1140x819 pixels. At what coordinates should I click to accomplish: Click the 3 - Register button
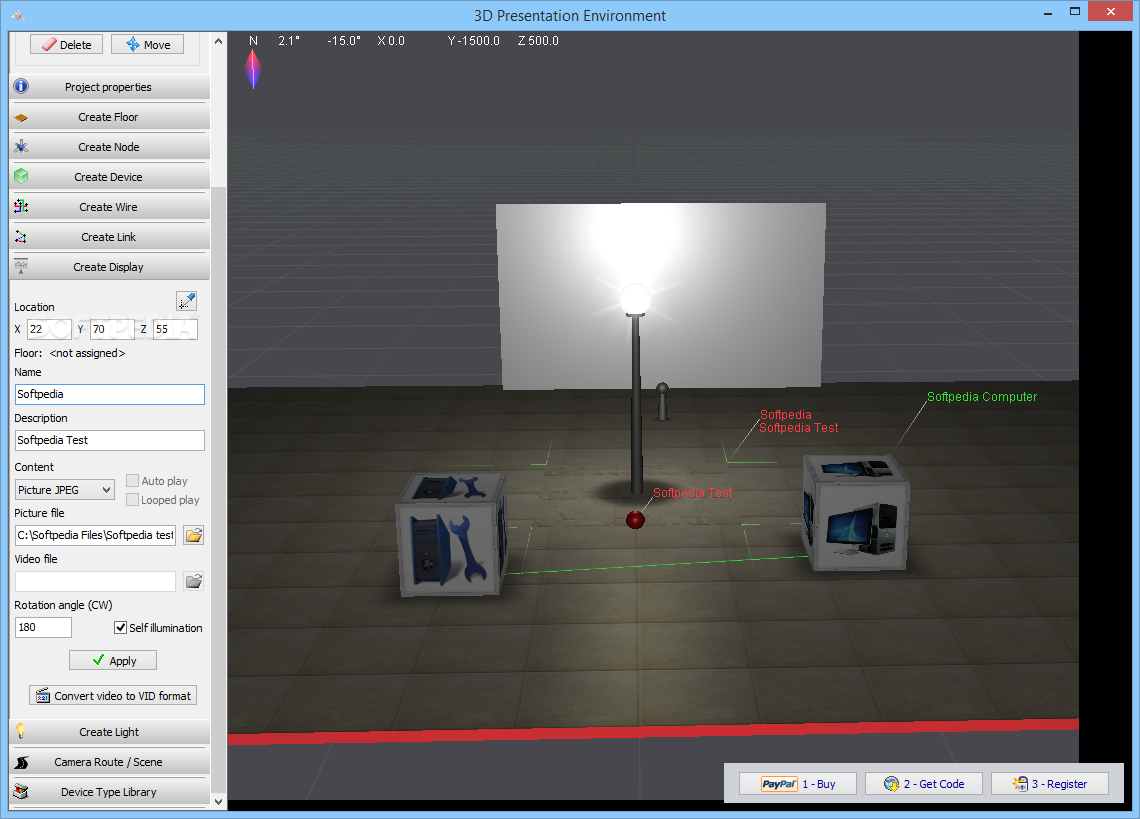tap(1050, 783)
